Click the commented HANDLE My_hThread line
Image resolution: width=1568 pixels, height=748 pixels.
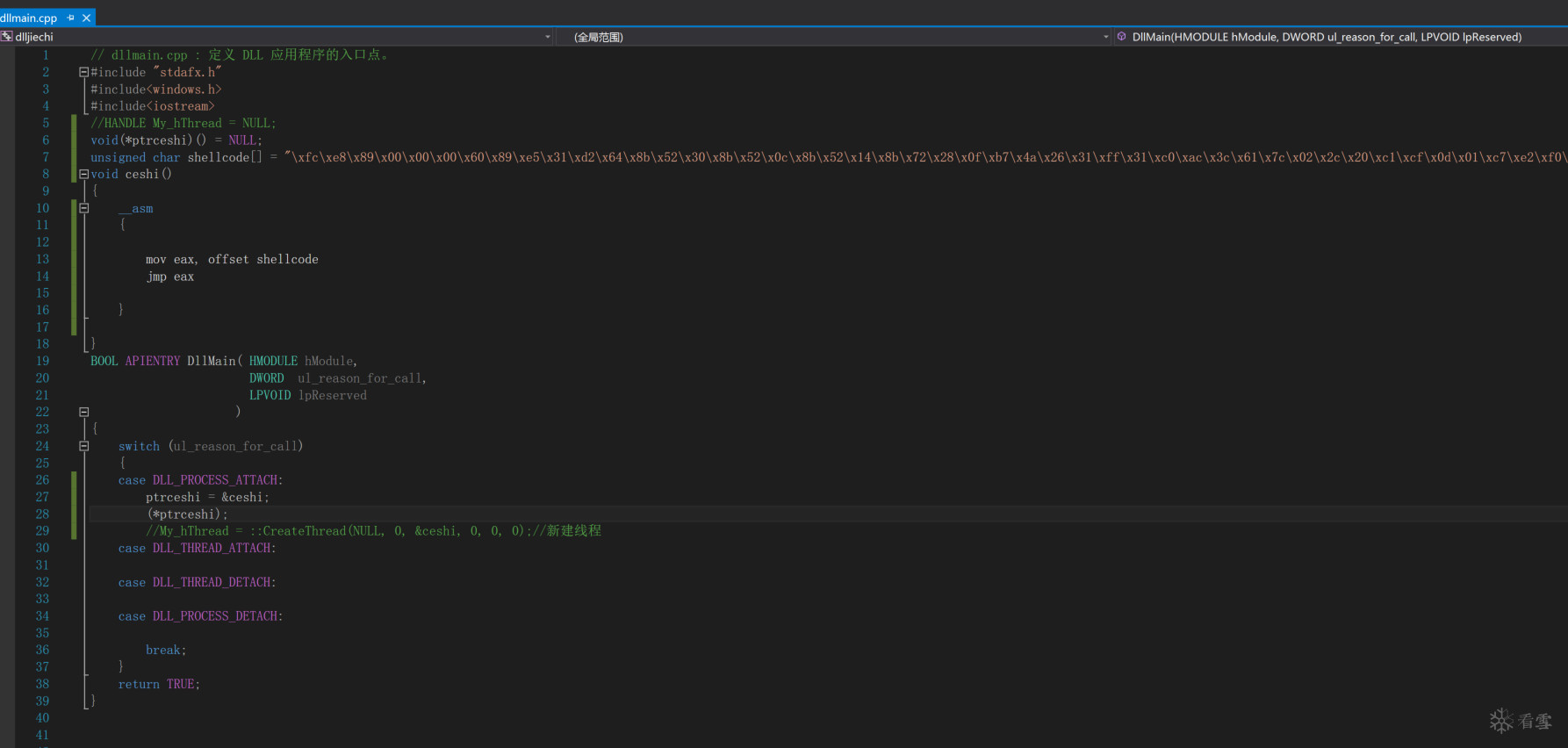[183, 124]
